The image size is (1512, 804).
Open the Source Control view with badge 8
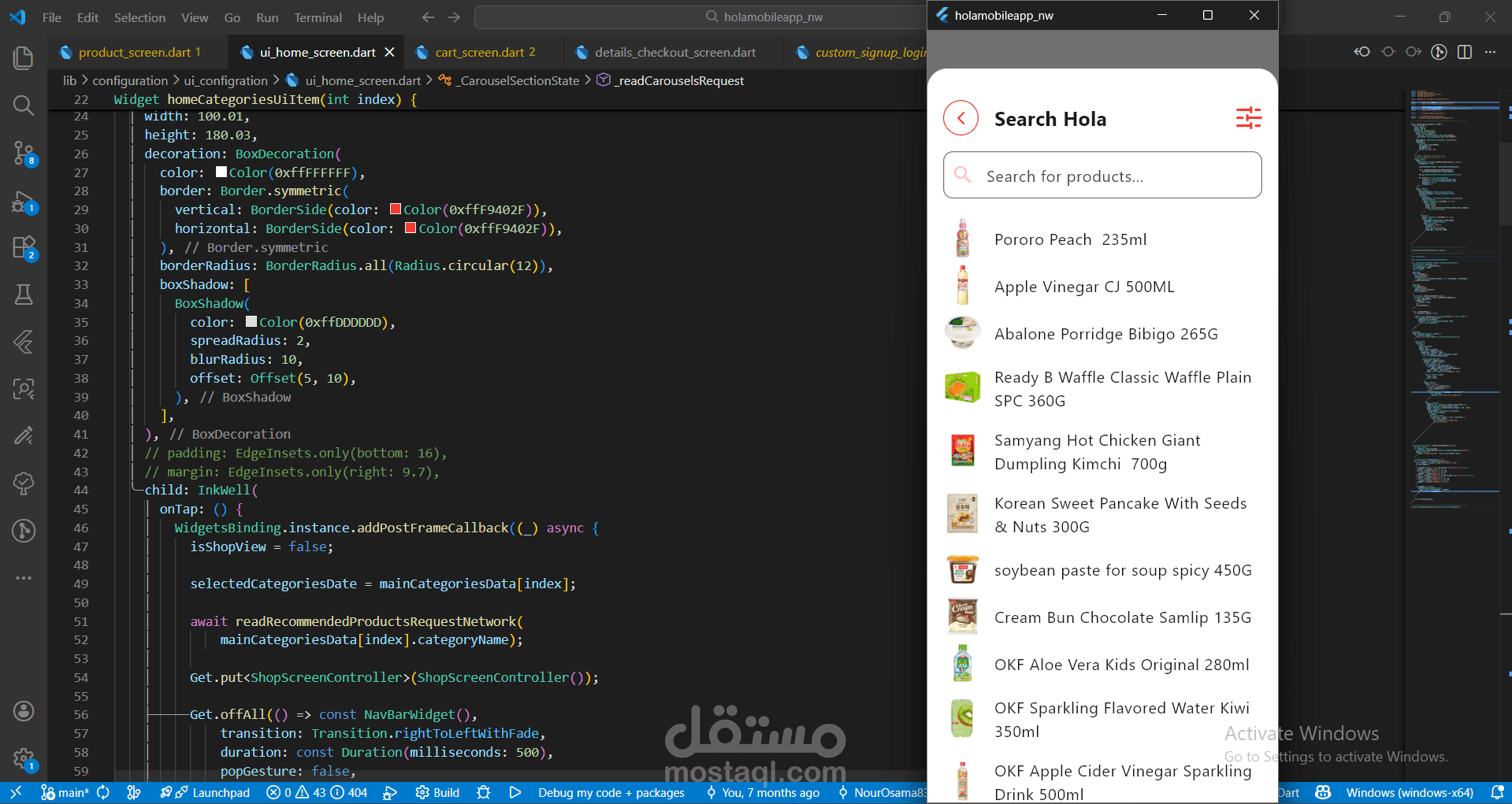click(24, 153)
